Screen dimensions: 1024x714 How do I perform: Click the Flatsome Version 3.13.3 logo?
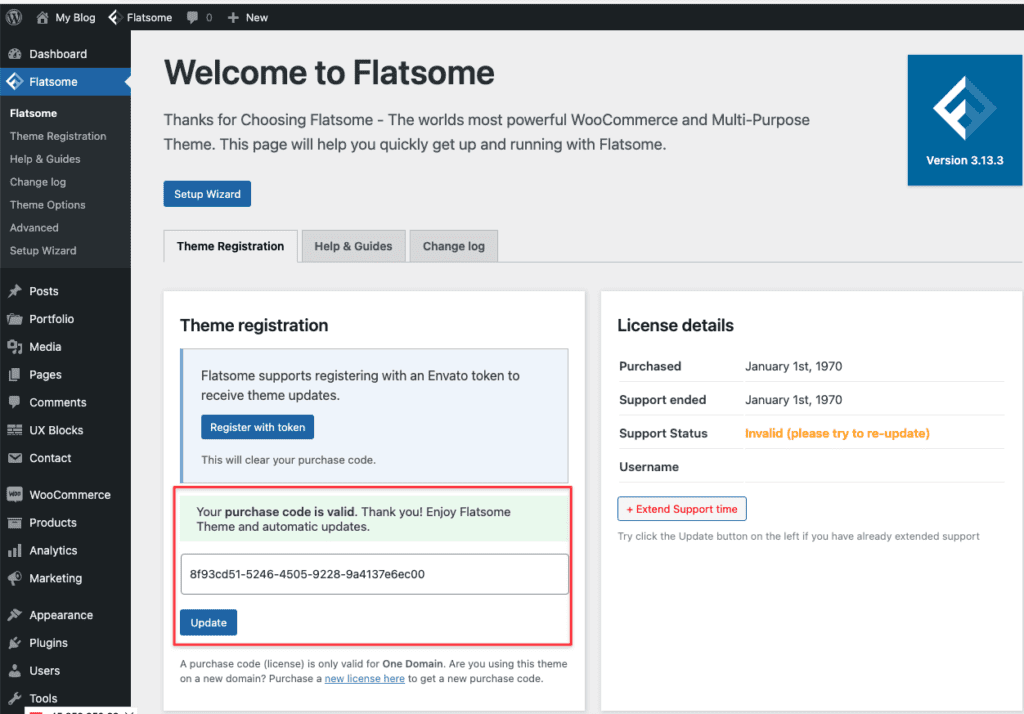(x=965, y=120)
